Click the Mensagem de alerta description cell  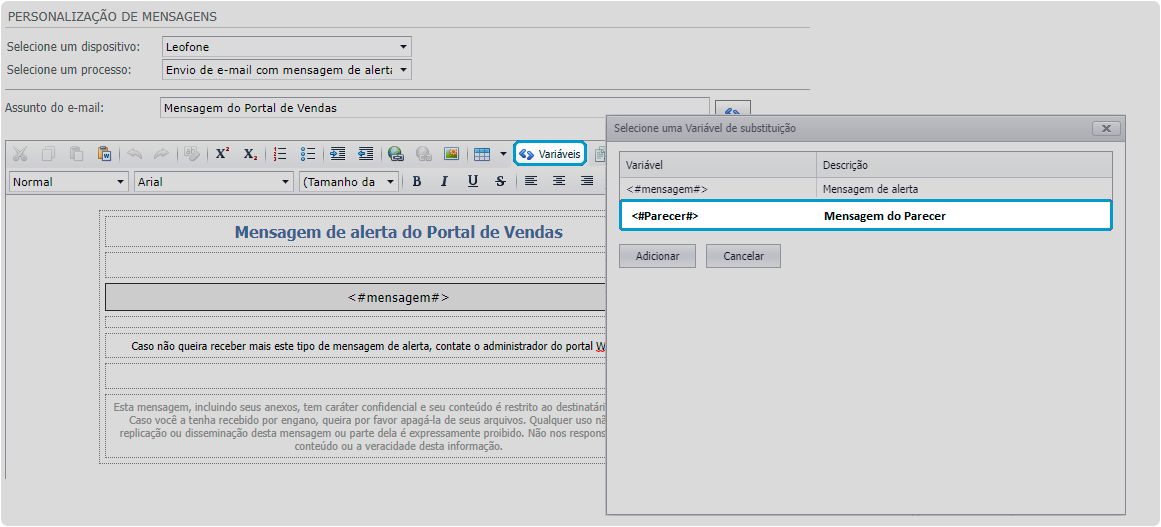pos(870,189)
